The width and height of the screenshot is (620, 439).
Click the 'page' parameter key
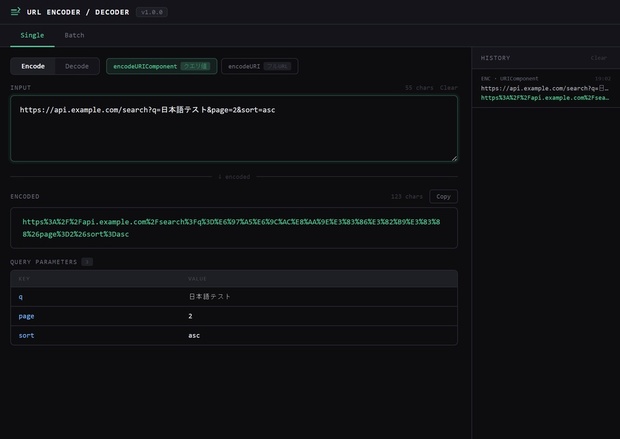26,316
